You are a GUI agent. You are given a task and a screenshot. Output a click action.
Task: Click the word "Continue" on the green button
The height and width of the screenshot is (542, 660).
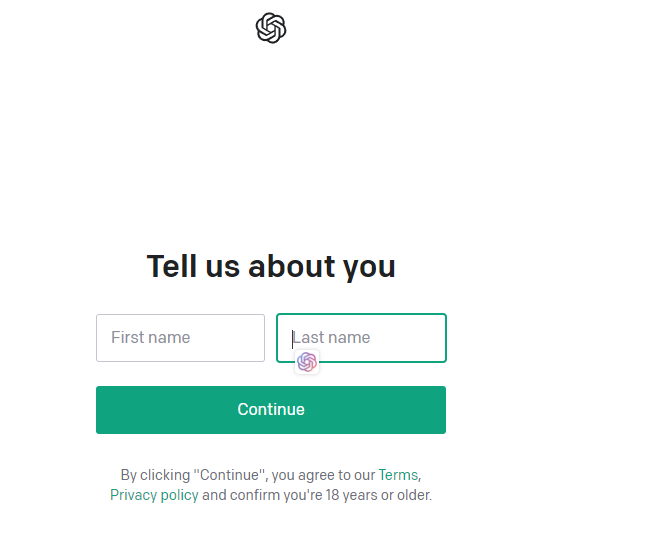click(x=271, y=410)
